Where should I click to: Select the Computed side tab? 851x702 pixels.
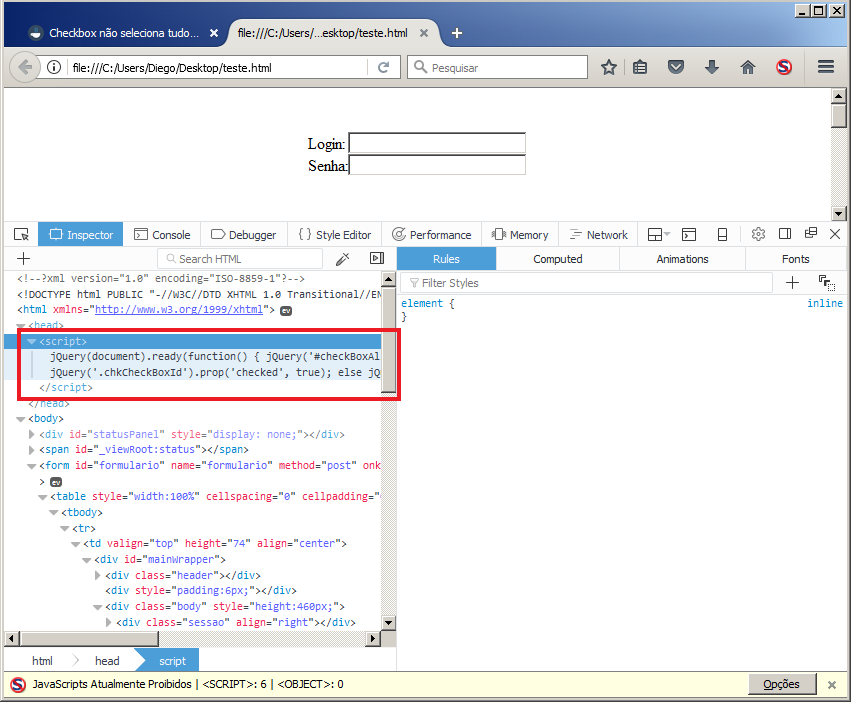557,259
